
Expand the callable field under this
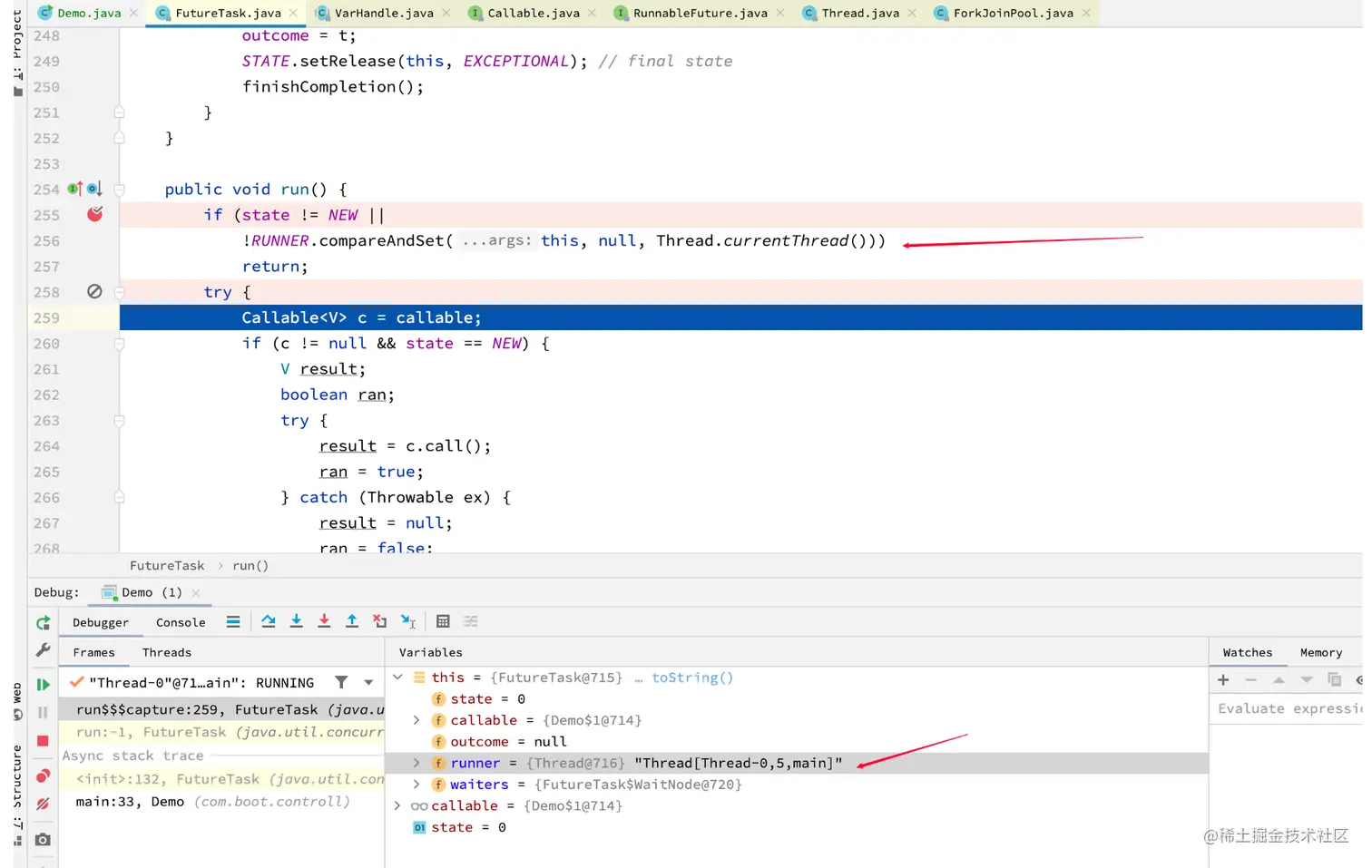[x=416, y=720]
